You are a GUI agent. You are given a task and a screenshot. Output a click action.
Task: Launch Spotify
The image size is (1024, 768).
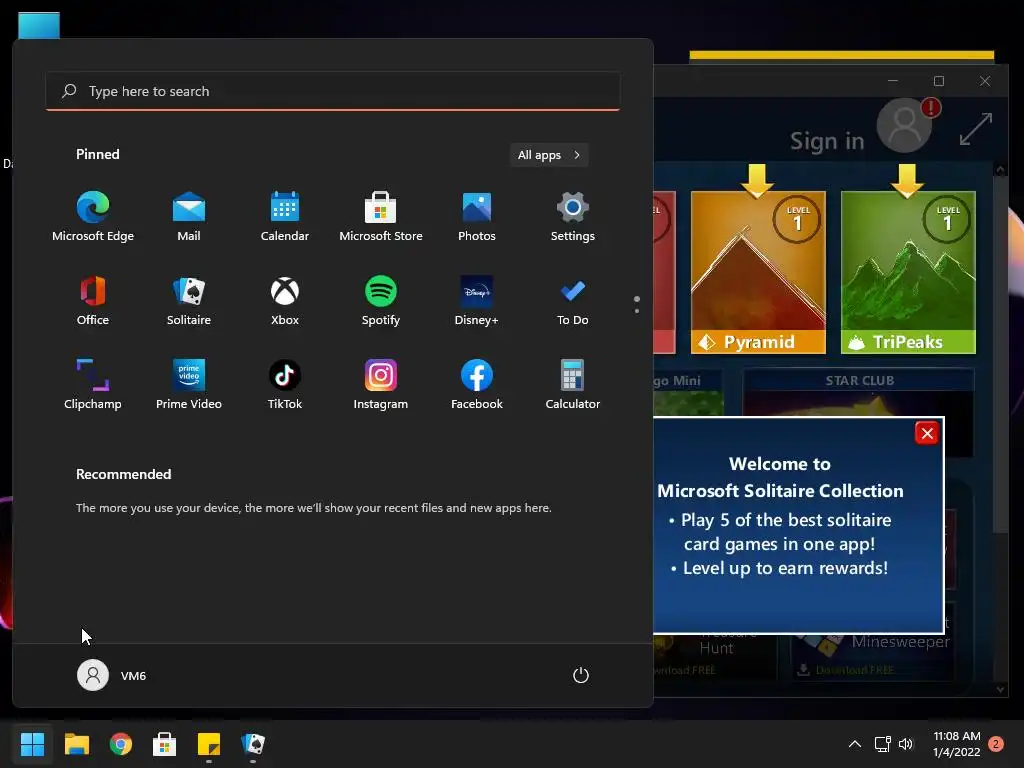click(381, 300)
